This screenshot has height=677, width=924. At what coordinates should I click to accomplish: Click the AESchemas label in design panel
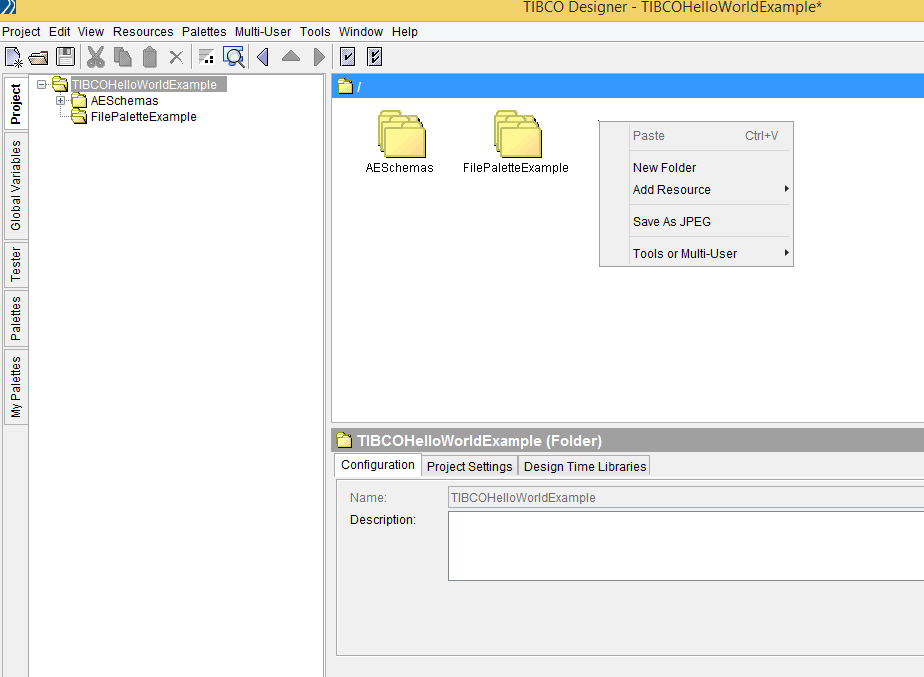click(400, 168)
